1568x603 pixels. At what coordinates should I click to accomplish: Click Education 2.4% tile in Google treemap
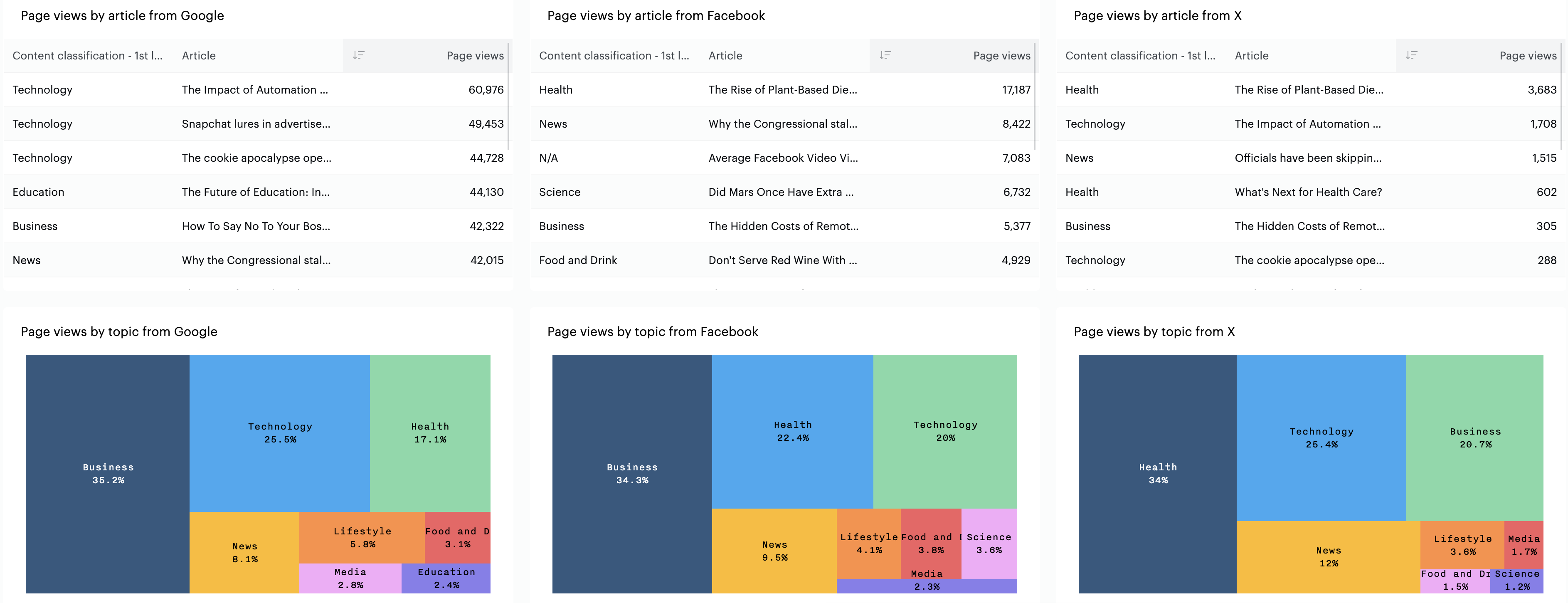coord(446,578)
